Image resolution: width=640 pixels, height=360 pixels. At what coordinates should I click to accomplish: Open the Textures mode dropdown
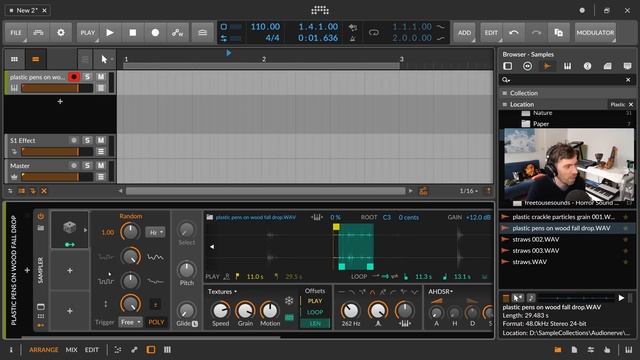pos(222,291)
